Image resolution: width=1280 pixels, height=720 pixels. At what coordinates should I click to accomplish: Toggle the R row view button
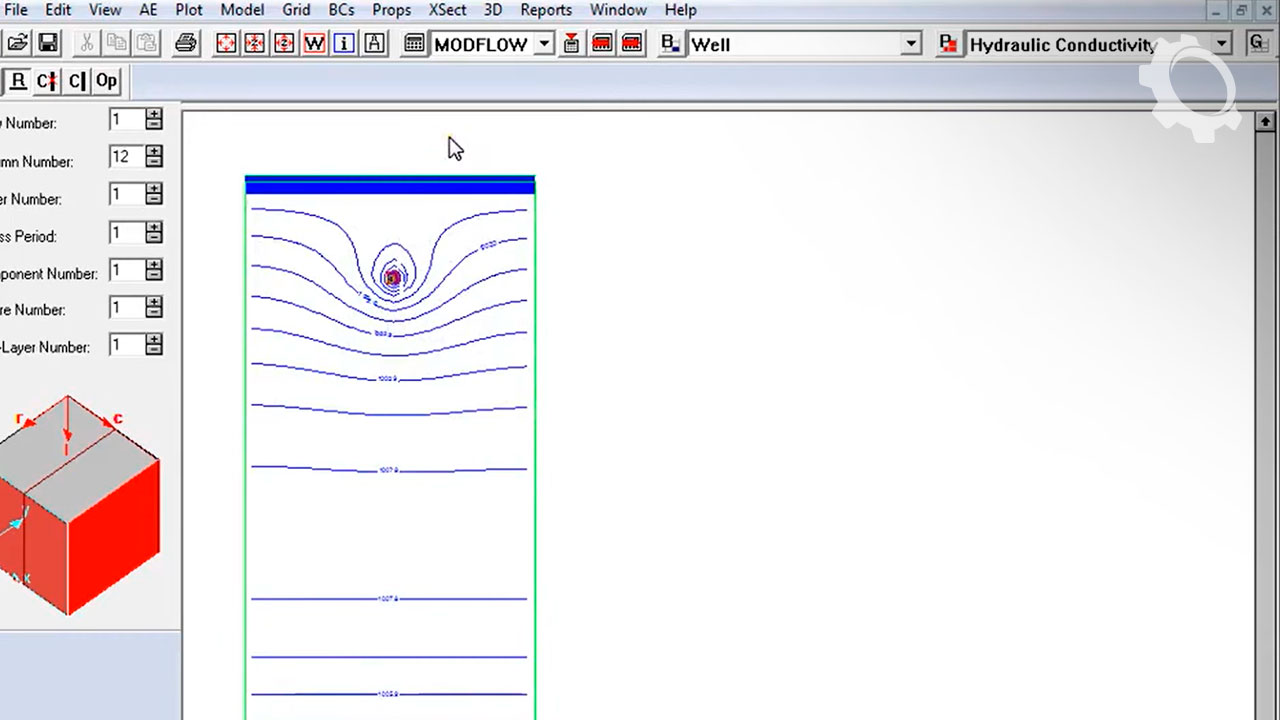pos(17,81)
